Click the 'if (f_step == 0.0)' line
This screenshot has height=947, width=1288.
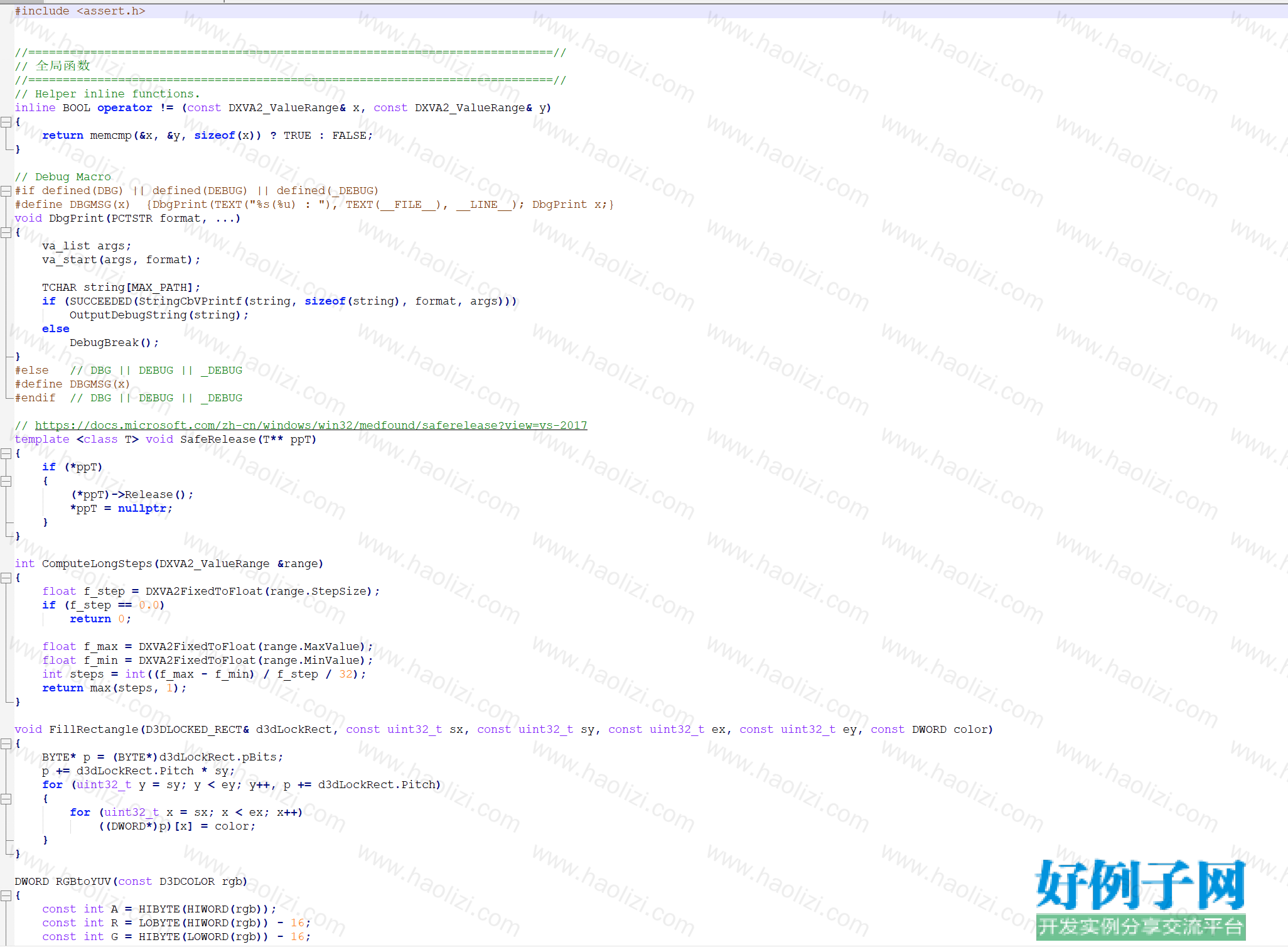coord(104,605)
